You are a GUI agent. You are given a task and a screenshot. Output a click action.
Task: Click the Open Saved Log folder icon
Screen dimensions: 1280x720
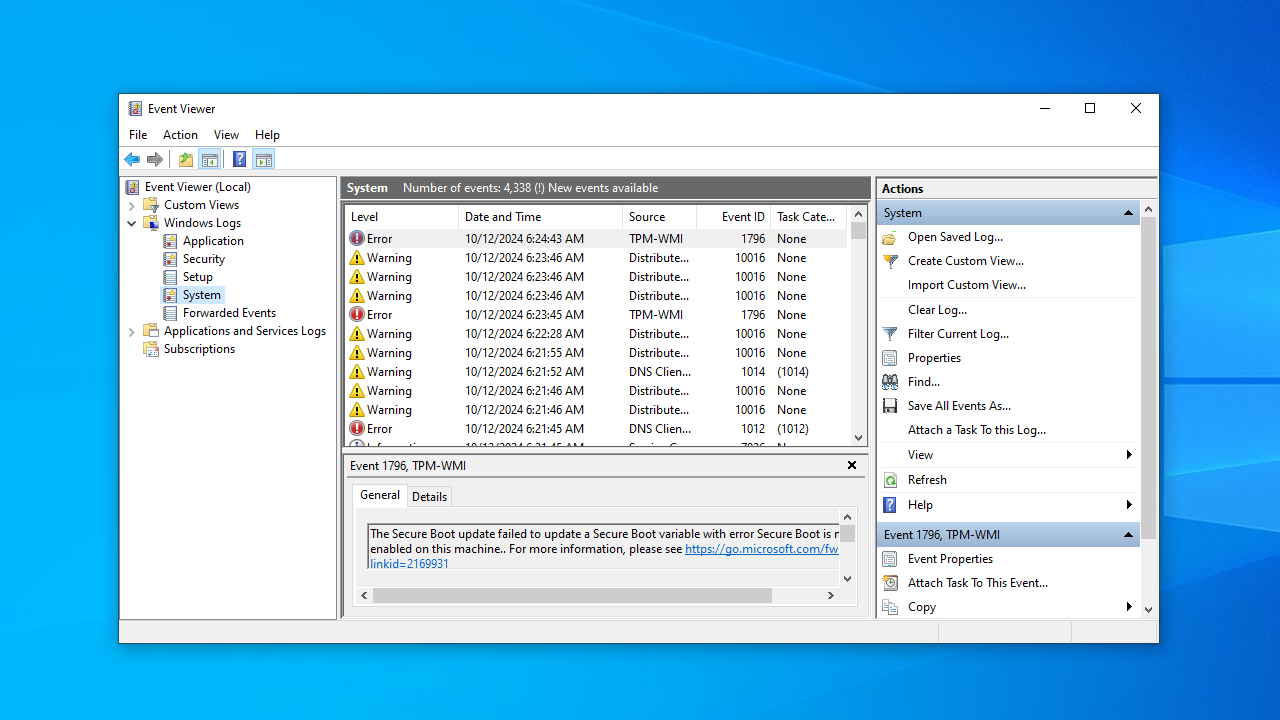tap(890, 238)
